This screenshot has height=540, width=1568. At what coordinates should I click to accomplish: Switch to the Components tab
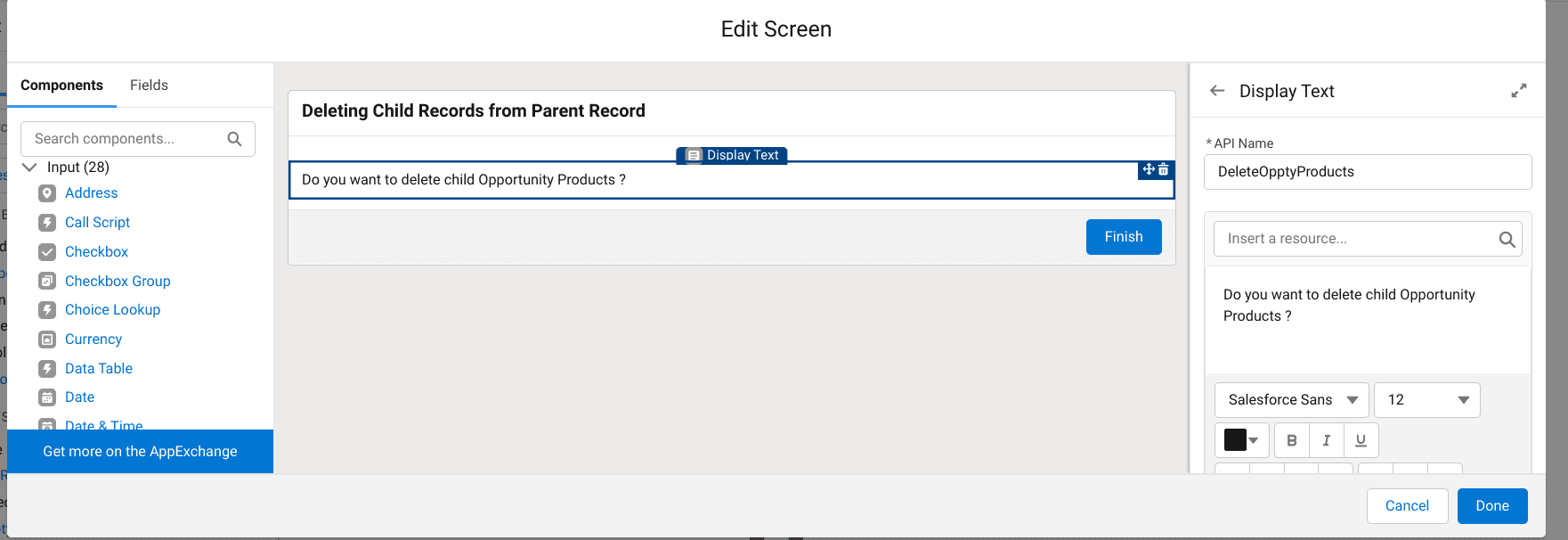(x=61, y=86)
